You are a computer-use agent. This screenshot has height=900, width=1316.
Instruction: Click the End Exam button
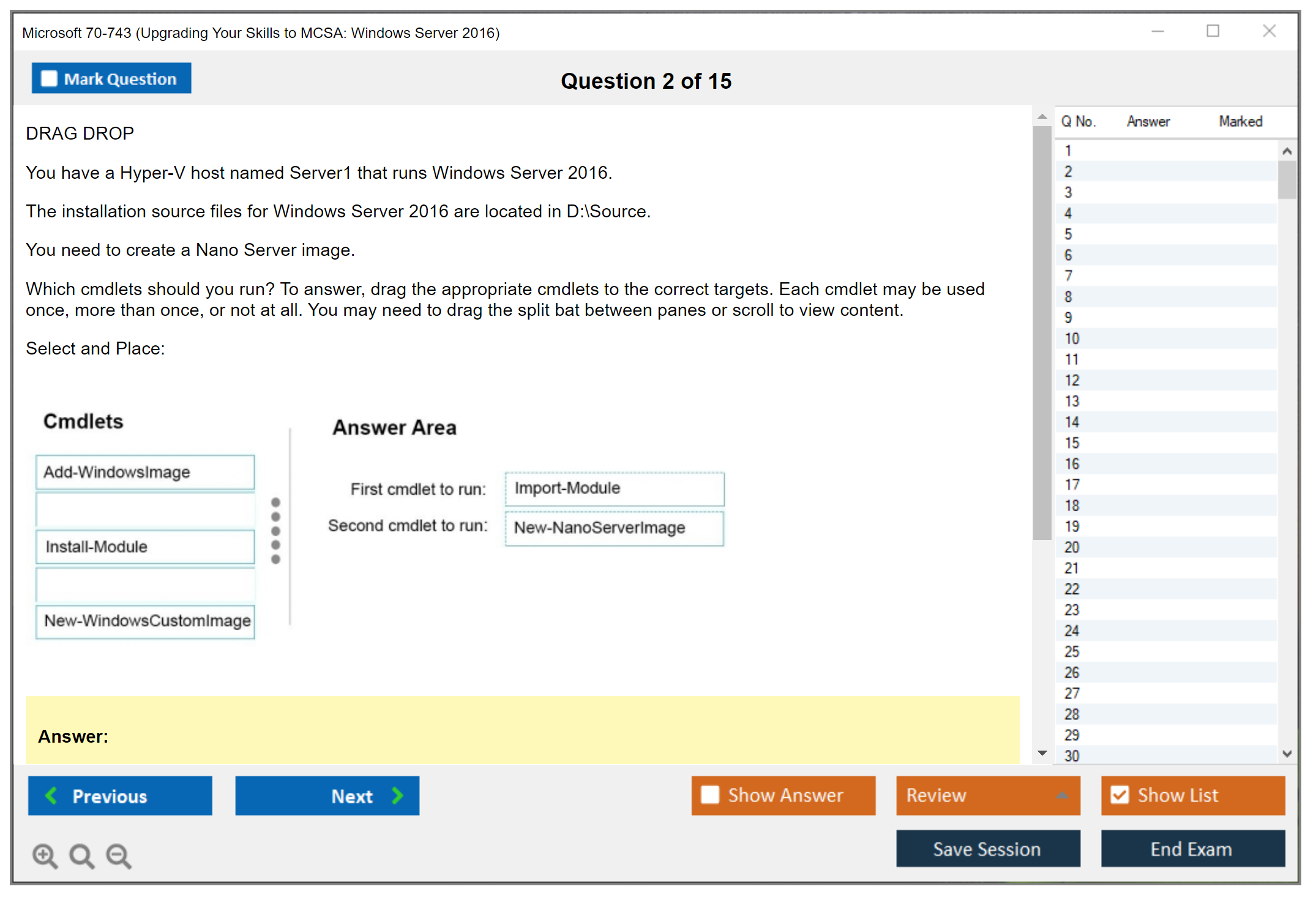pyautogui.click(x=1192, y=849)
